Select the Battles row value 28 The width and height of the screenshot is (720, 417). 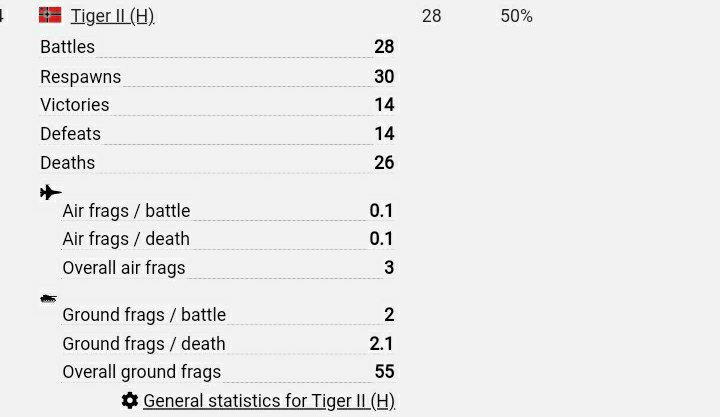[384, 47]
